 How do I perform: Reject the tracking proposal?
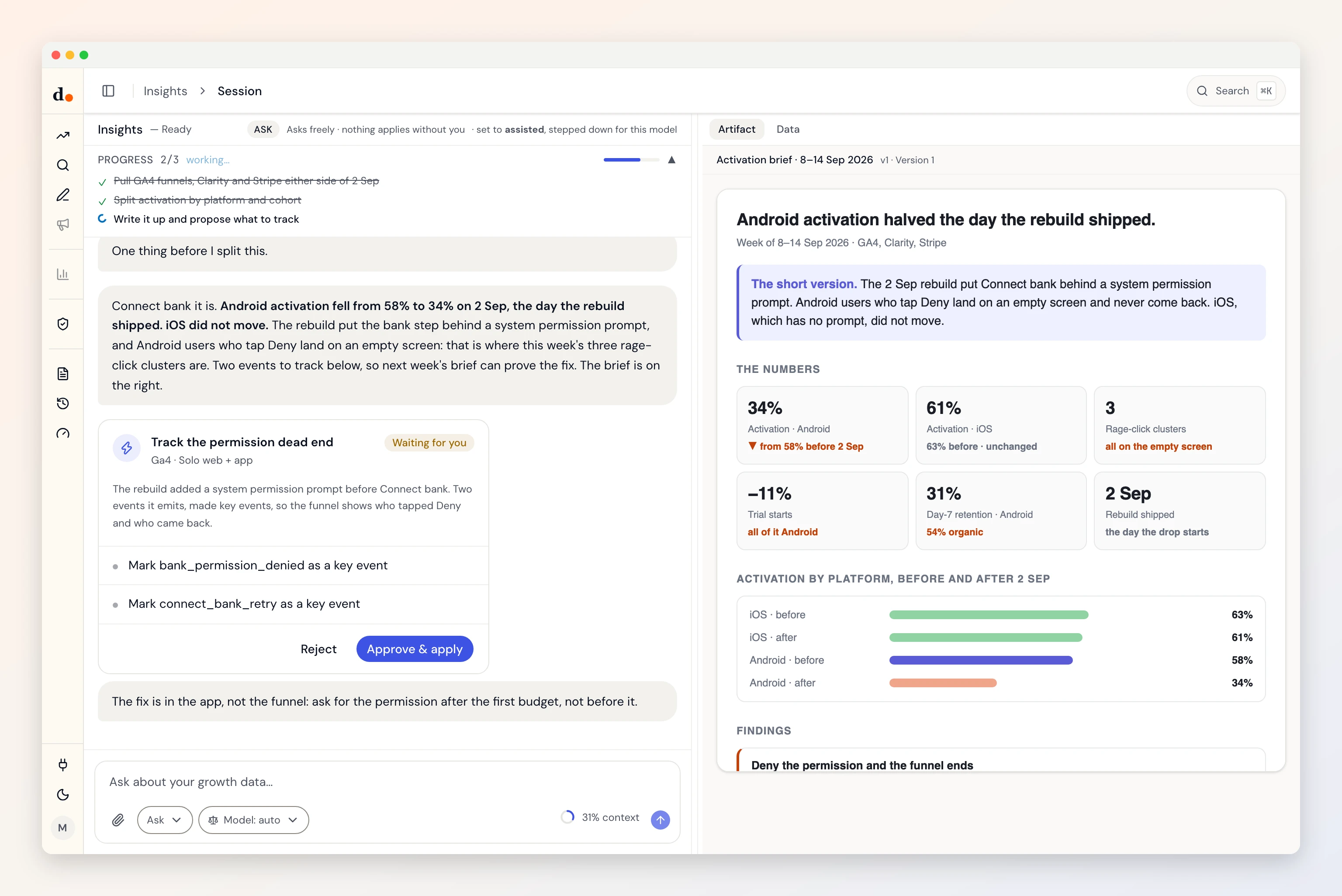pos(318,649)
